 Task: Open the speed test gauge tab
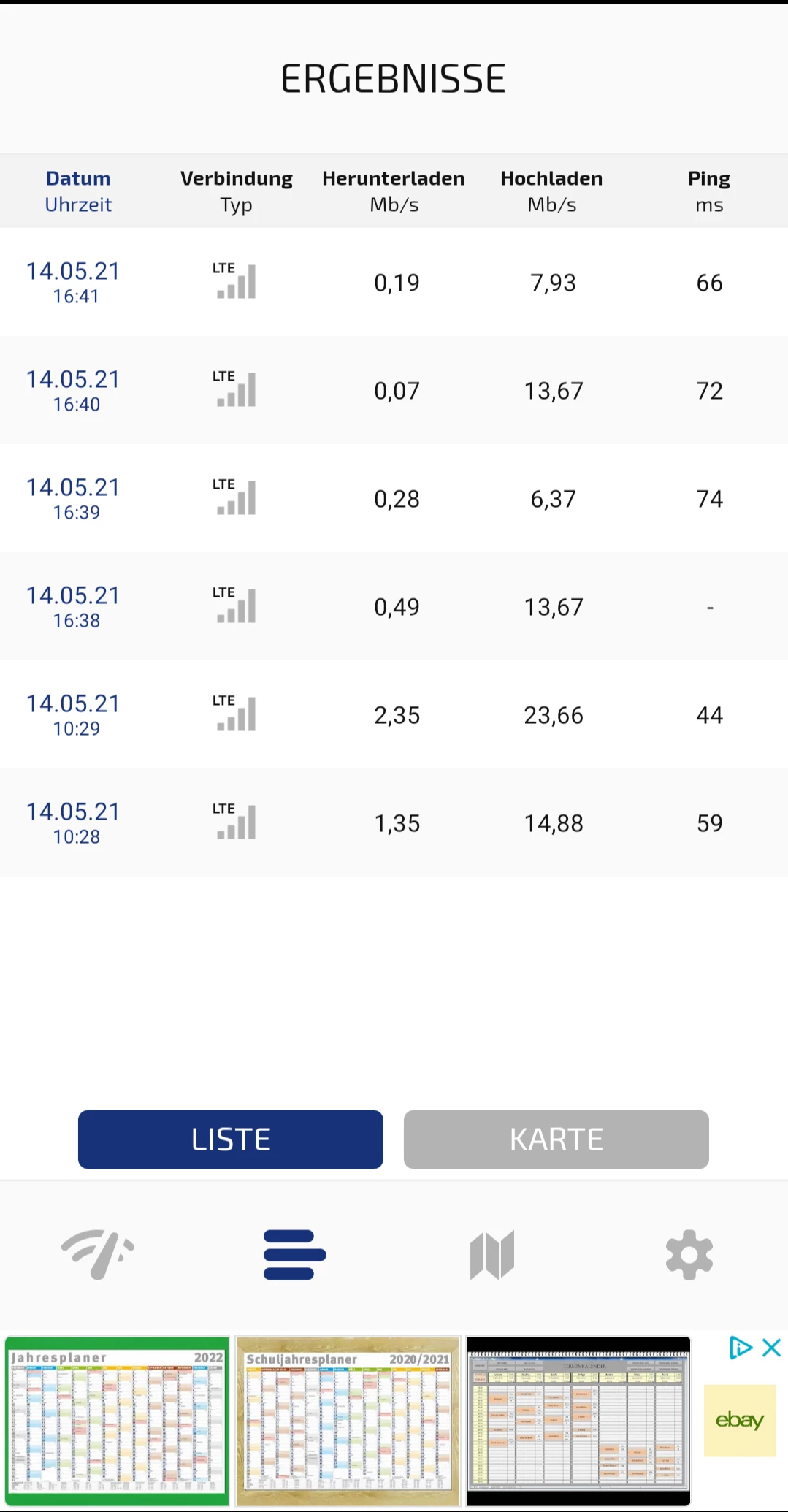[98, 1254]
